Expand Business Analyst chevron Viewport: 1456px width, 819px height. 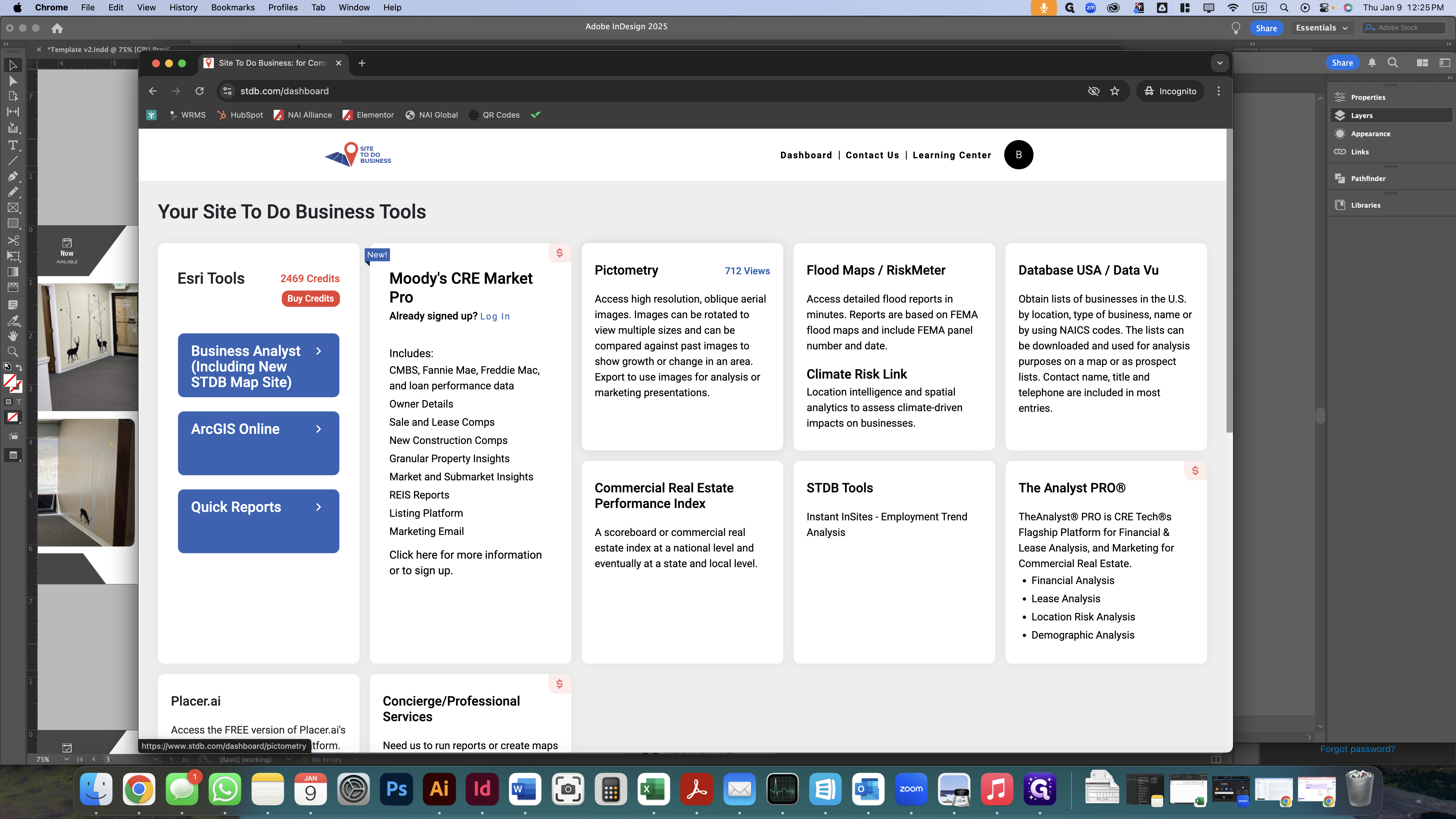pyautogui.click(x=319, y=351)
